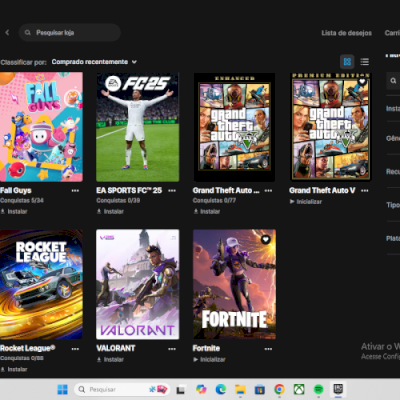Click Conquistas 0/77 under Grand Theft Auto

(x=214, y=200)
